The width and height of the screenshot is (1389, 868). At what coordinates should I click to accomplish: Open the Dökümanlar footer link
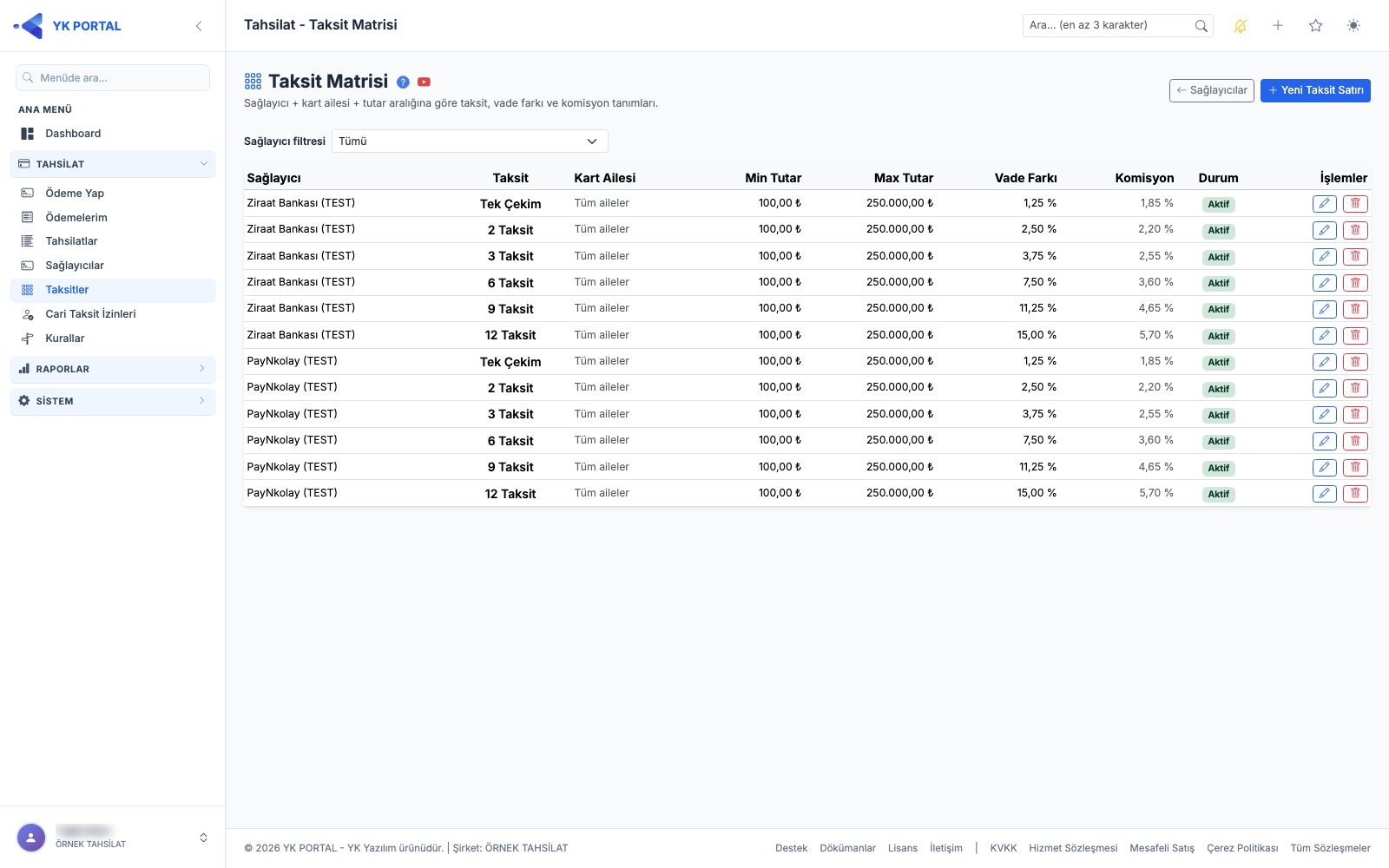point(847,848)
